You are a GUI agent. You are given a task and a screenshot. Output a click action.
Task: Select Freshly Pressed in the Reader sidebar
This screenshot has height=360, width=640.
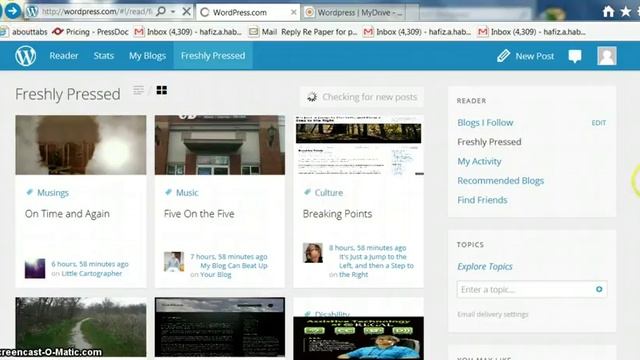pyautogui.click(x=489, y=142)
